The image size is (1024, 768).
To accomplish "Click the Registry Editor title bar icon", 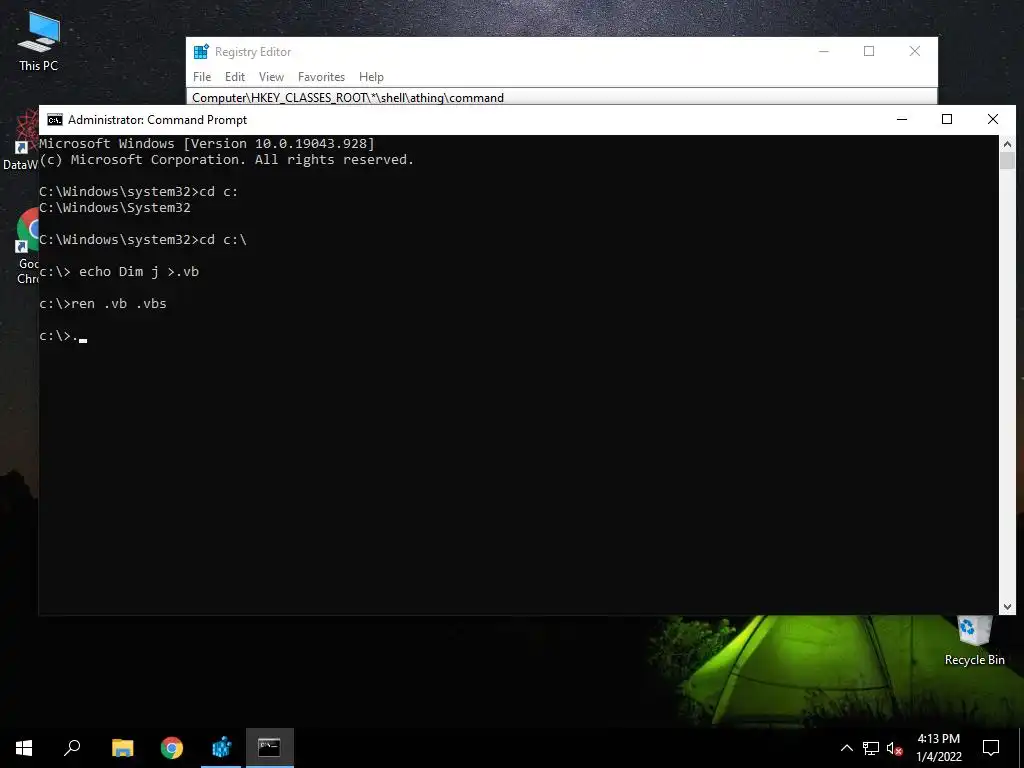I will (201, 52).
